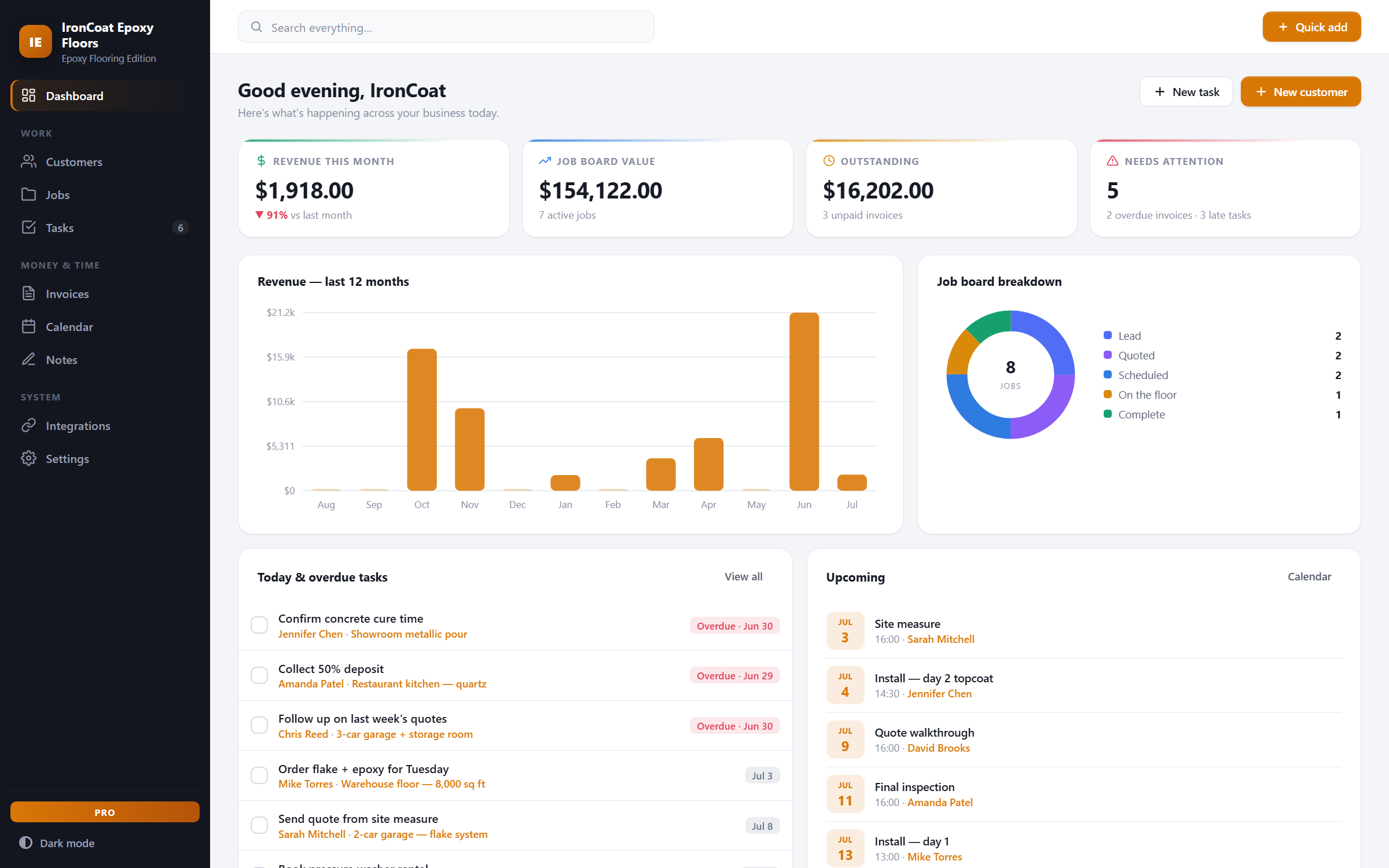Click the Quick add button
The image size is (1389, 868).
pos(1311,27)
